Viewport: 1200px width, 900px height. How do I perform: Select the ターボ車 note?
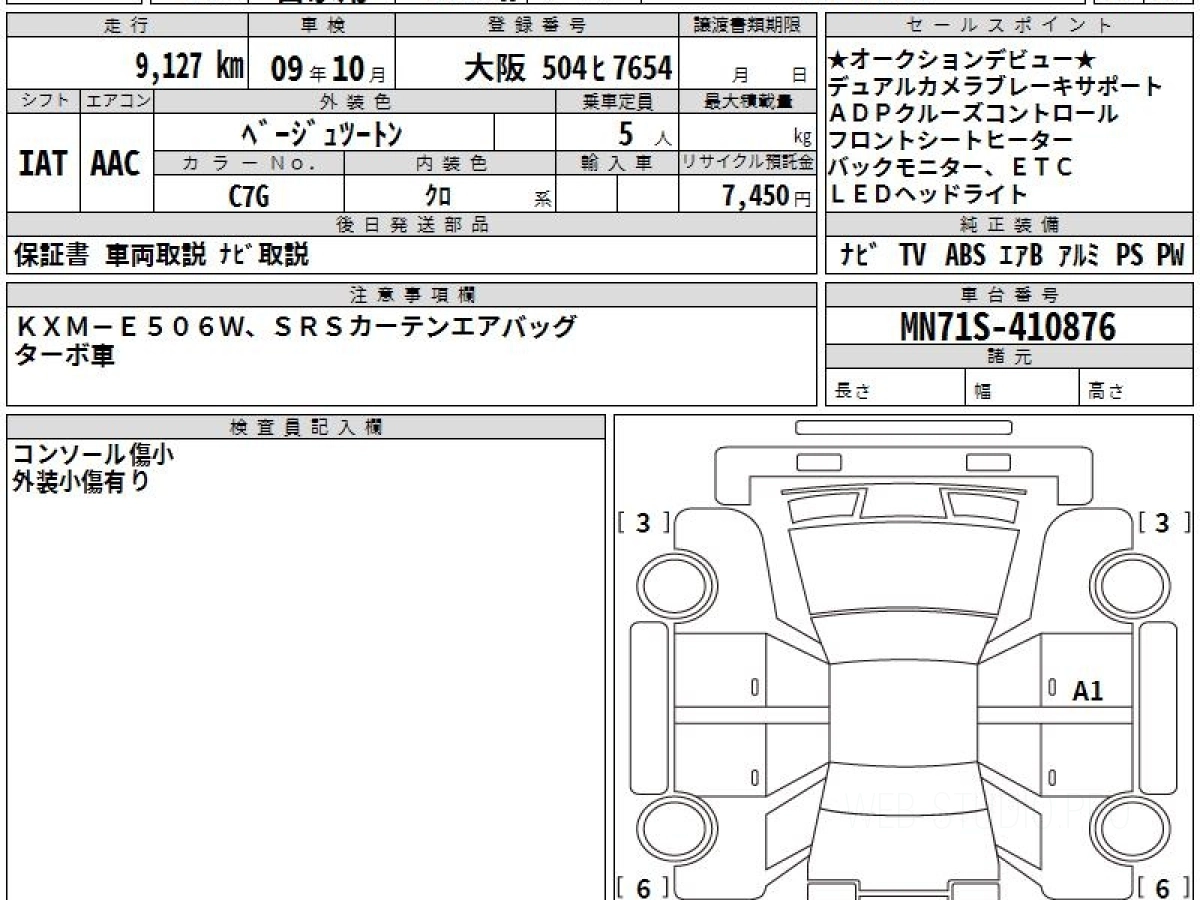coord(65,355)
